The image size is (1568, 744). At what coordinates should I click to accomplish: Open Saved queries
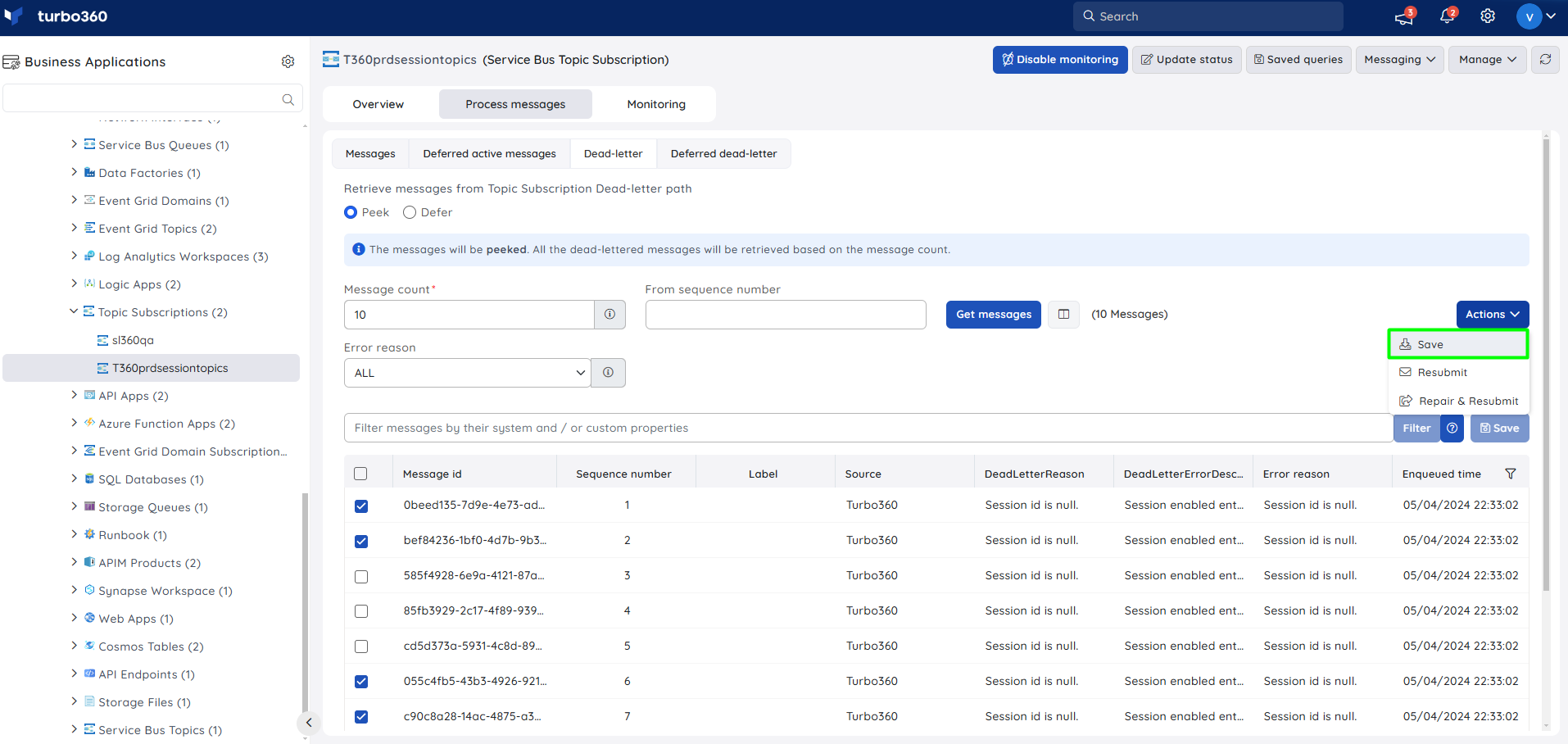1298,60
